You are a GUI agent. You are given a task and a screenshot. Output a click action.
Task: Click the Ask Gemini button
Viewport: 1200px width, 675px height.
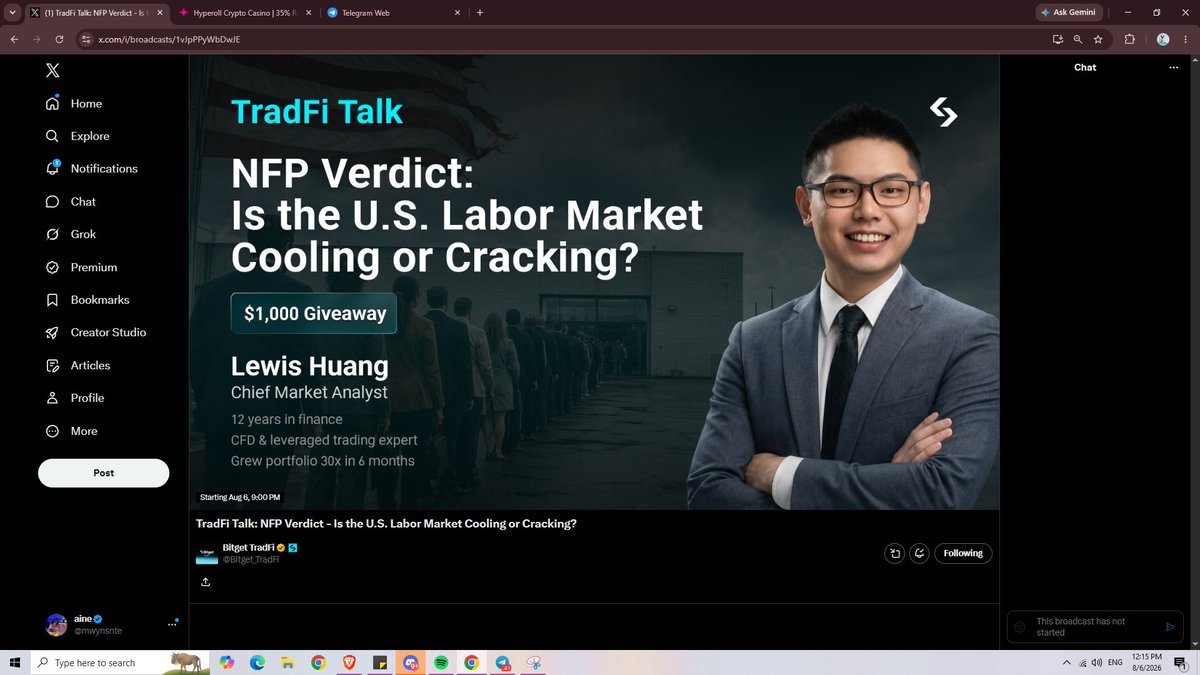(1068, 13)
